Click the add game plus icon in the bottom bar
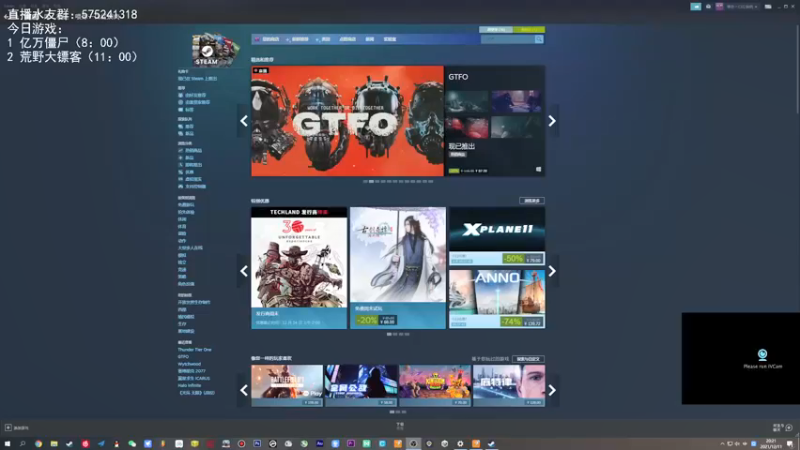The image size is (800, 450). click(x=8, y=428)
